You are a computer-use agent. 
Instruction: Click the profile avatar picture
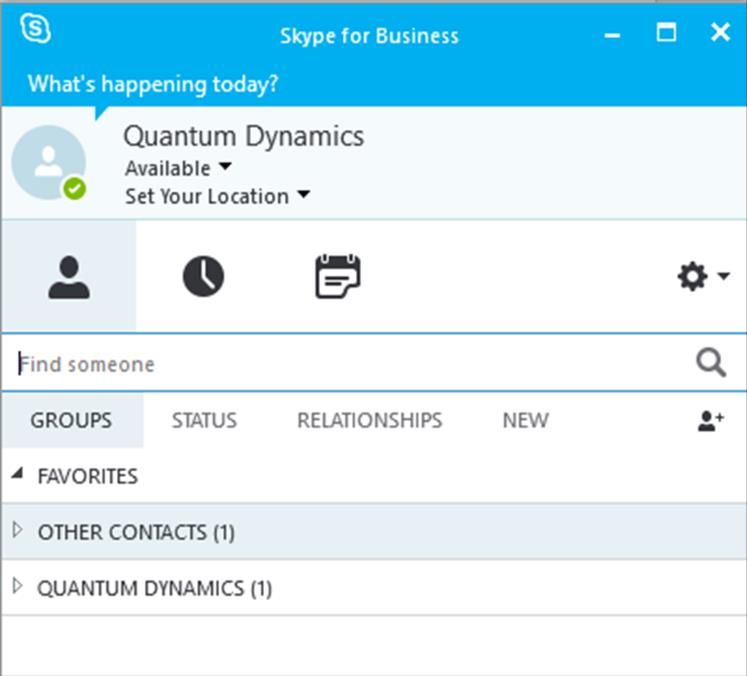49,162
